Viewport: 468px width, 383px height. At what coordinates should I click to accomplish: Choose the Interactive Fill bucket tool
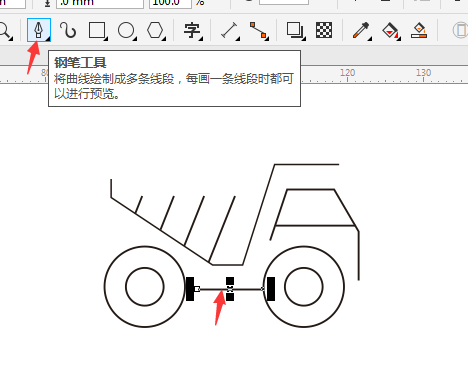click(x=391, y=31)
